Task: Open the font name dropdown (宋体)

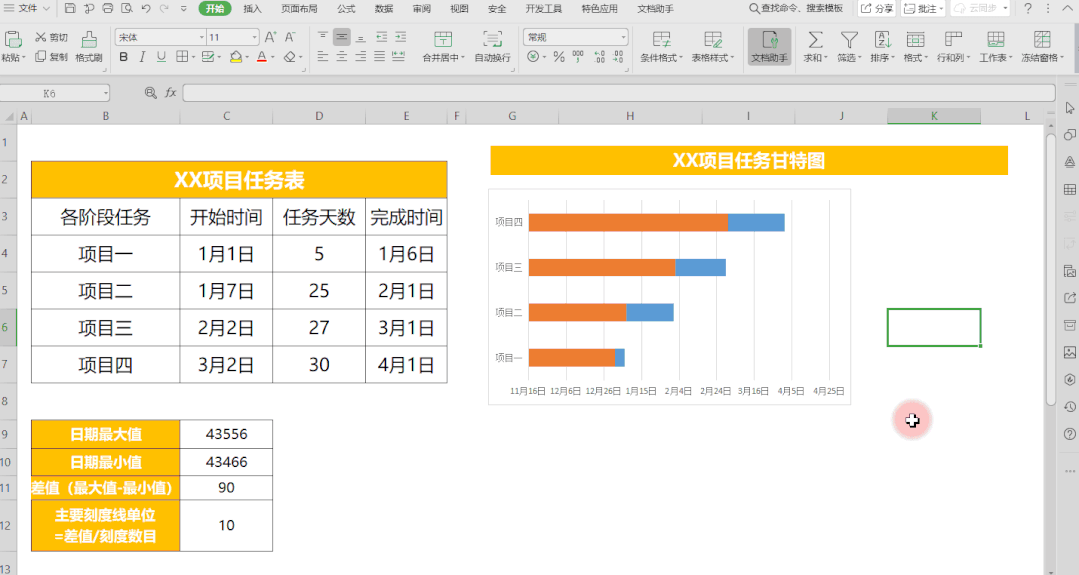Action: [158, 37]
